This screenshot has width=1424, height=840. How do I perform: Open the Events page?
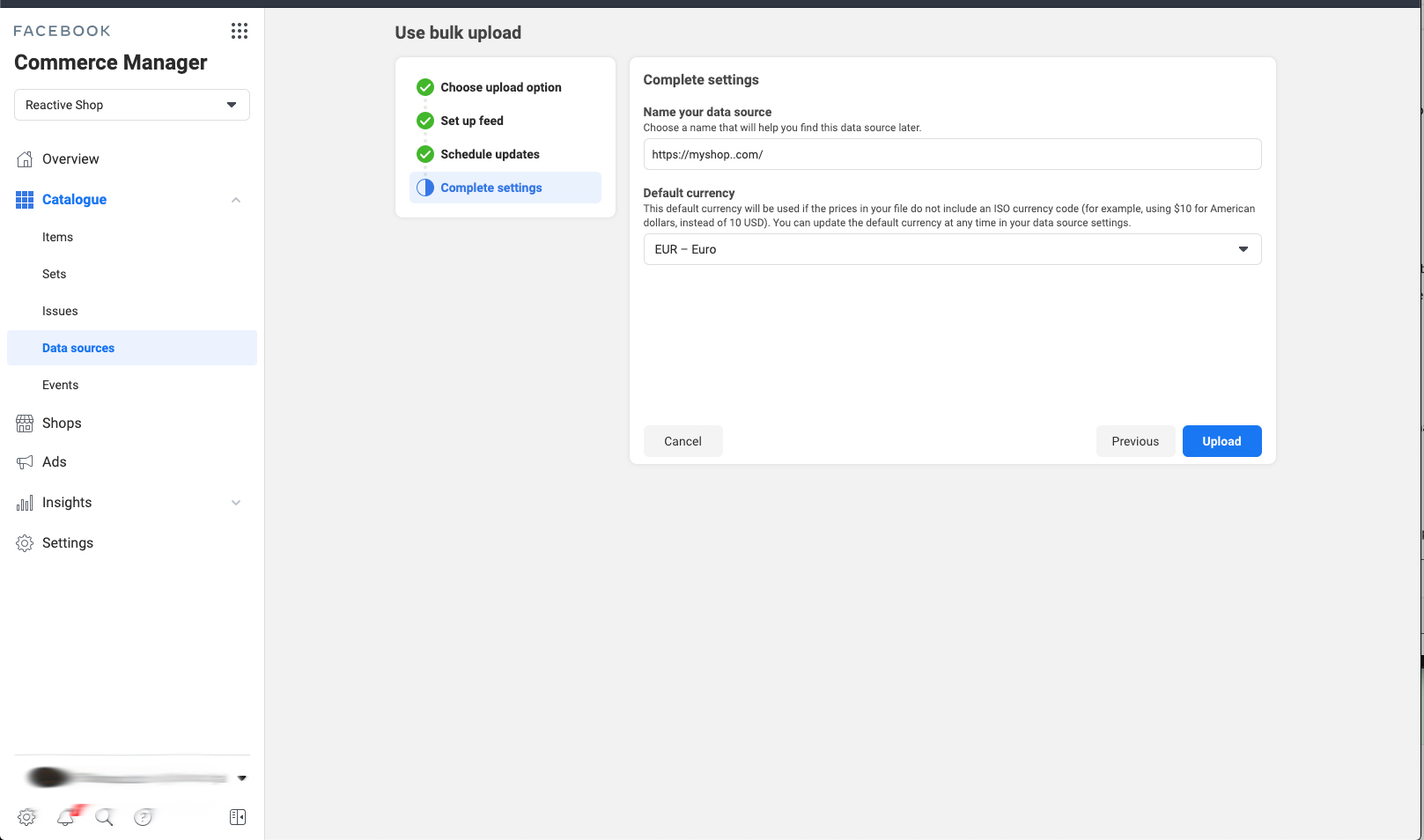(x=60, y=385)
